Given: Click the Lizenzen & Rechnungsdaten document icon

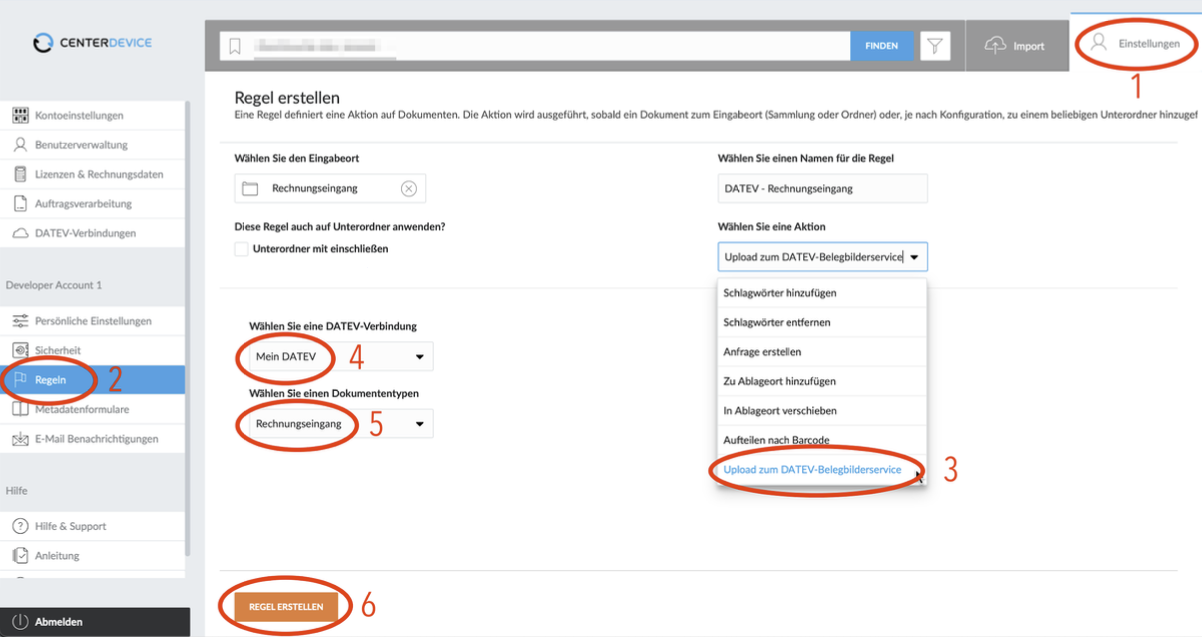Looking at the screenshot, I should point(20,174).
